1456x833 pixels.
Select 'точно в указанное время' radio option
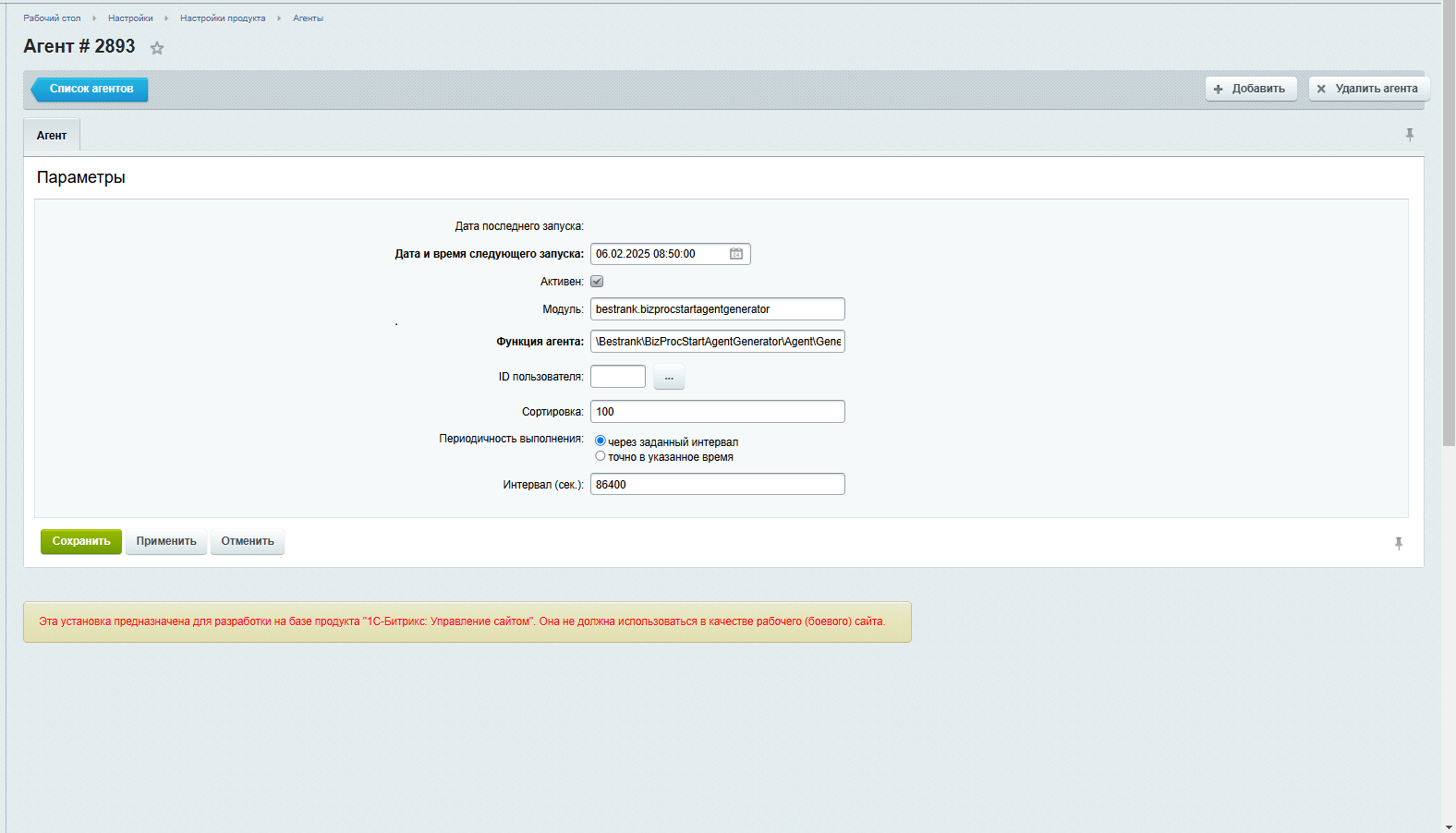601,456
